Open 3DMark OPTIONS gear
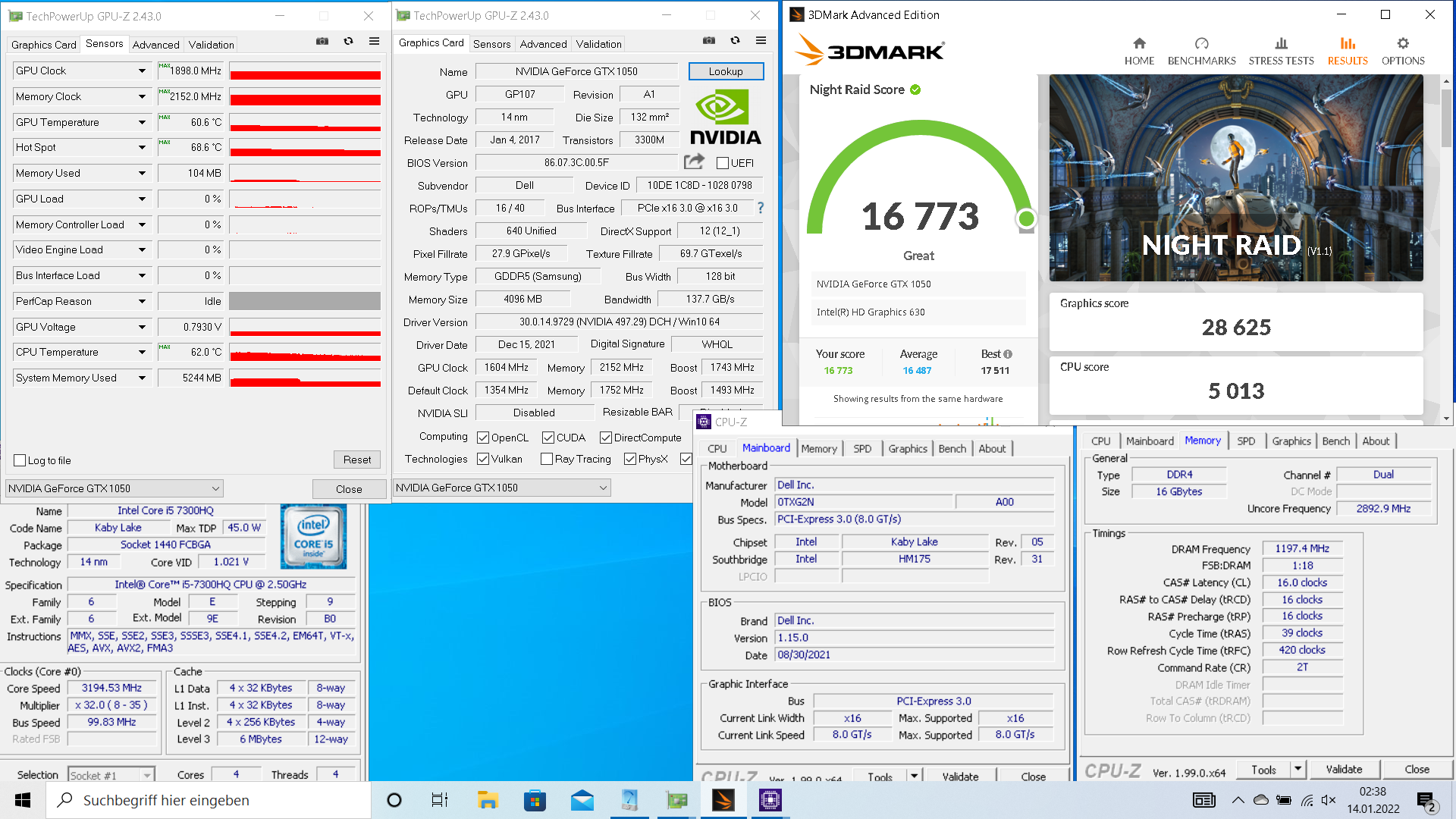Viewport: 1456px width, 819px height. (1403, 52)
